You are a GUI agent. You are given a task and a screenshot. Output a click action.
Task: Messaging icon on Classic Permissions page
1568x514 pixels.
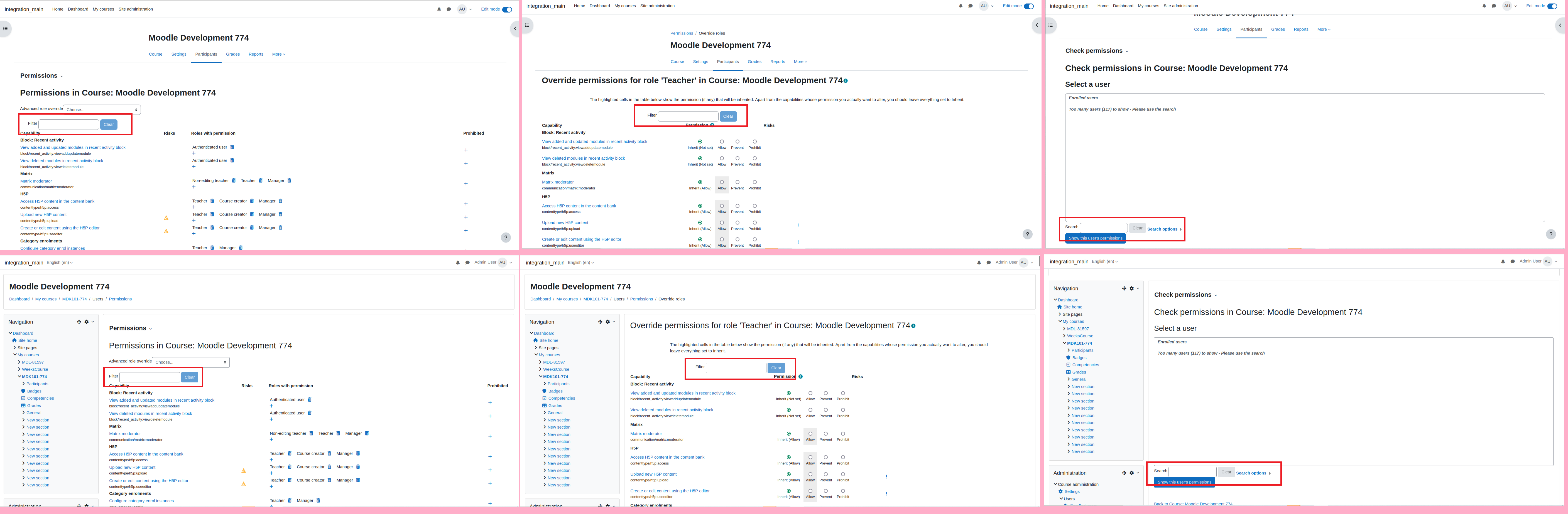pyautogui.click(x=467, y=263)
